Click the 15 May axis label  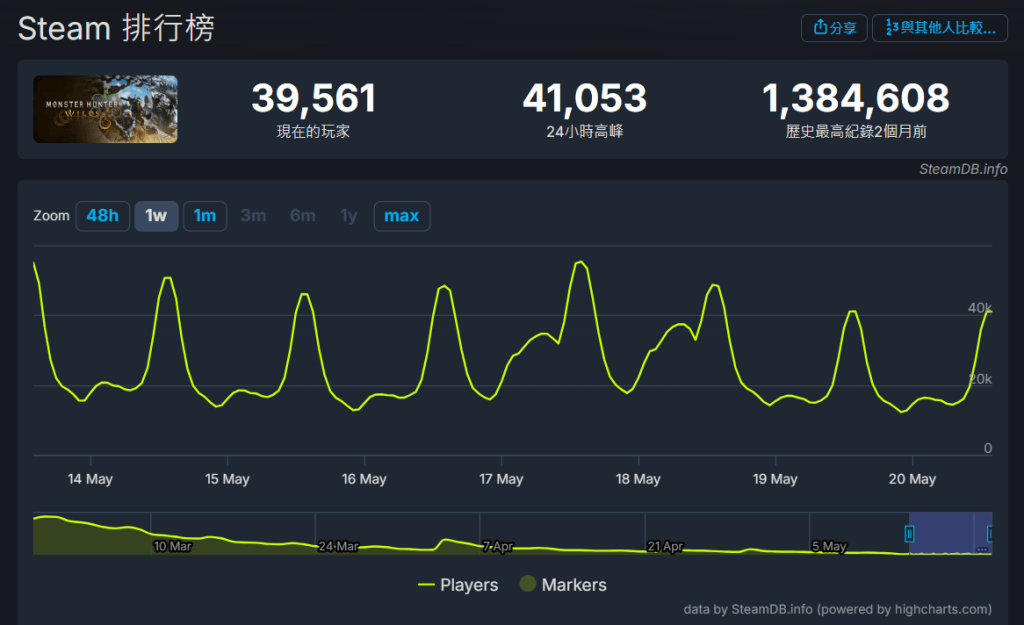pos(227,479)
